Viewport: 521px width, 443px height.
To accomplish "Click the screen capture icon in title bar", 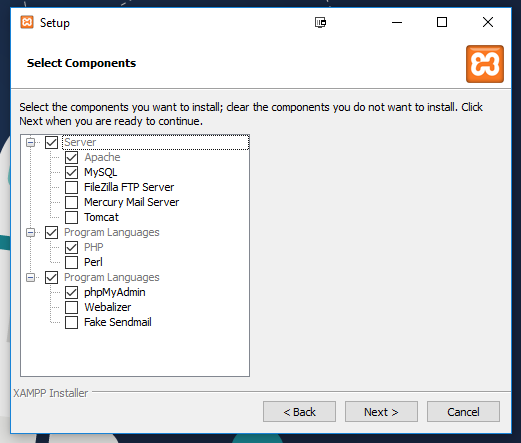I will (x=320, y=23).
